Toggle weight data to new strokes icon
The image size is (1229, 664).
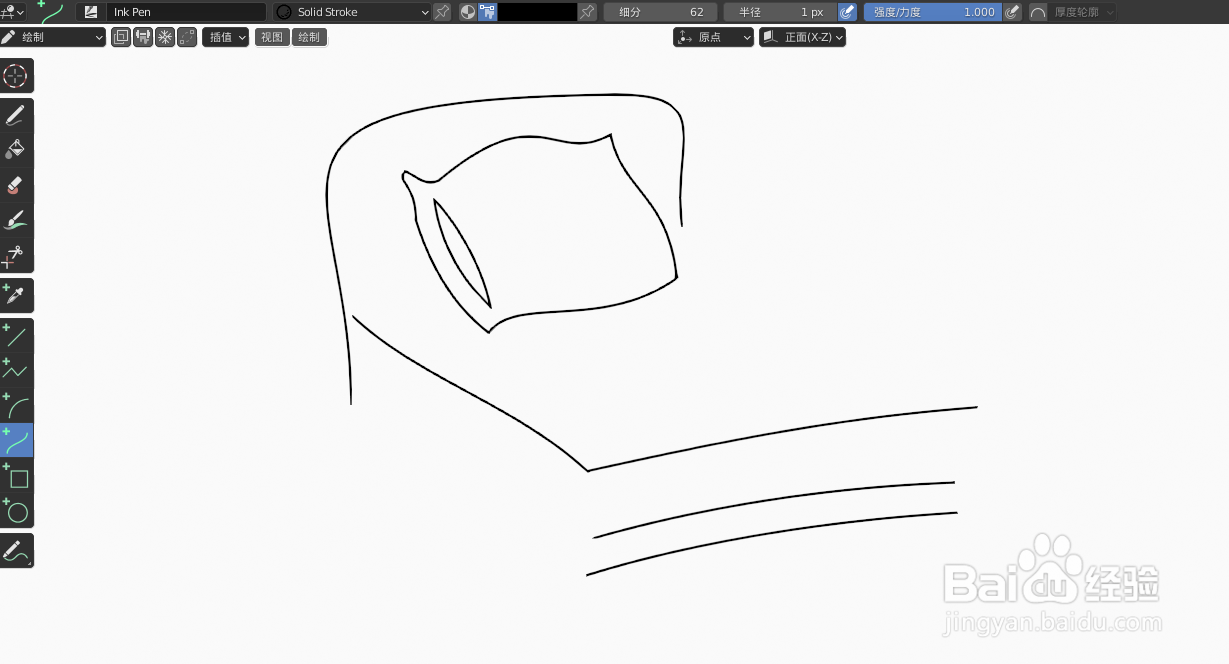click(x=143, y=37)
